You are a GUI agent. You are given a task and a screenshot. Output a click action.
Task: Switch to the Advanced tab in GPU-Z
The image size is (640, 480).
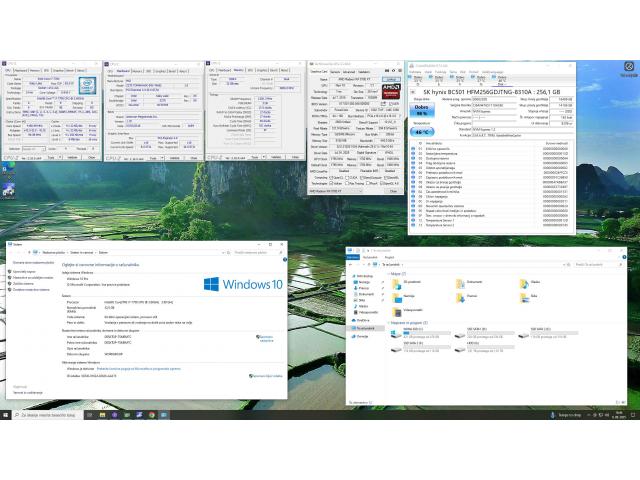[x=349, y=72]
